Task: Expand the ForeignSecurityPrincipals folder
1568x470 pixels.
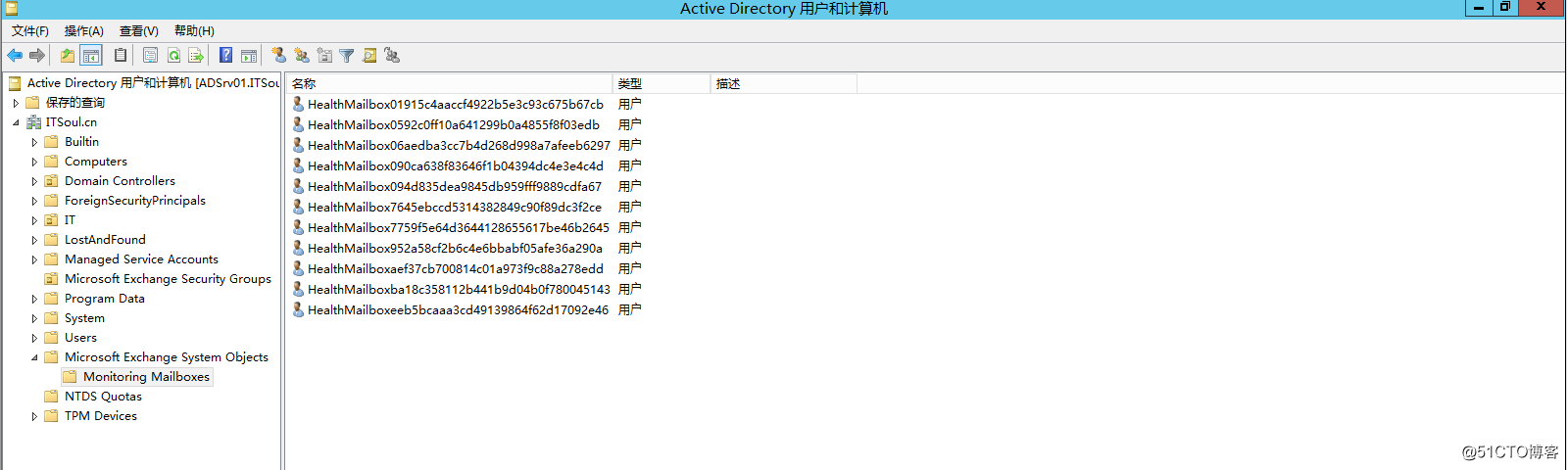Action: tap(34, 201)
